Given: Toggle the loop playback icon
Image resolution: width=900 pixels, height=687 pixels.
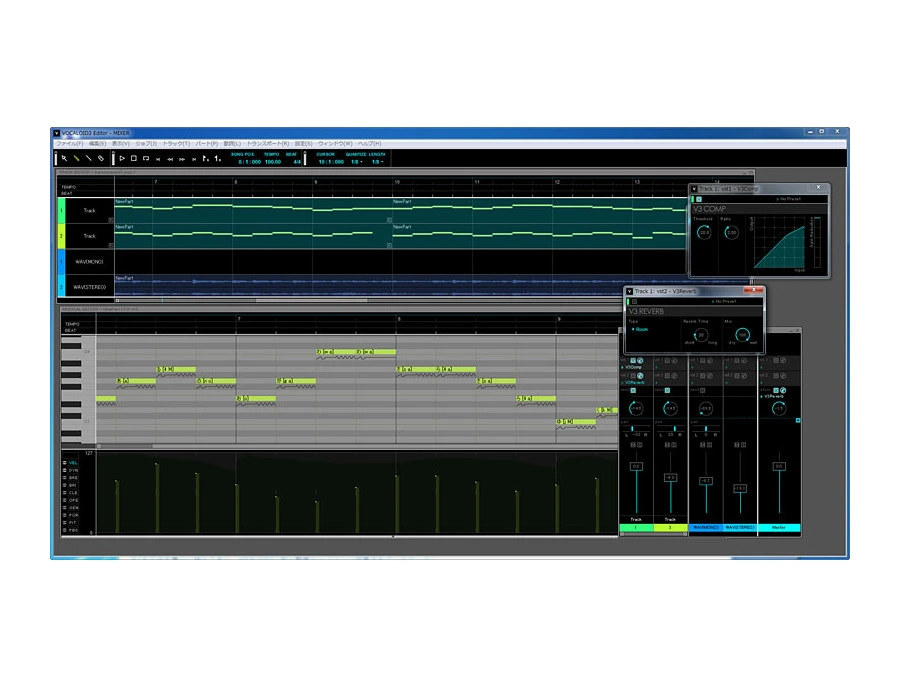Looking at the screenshot, I should click(x=146, y=158).
